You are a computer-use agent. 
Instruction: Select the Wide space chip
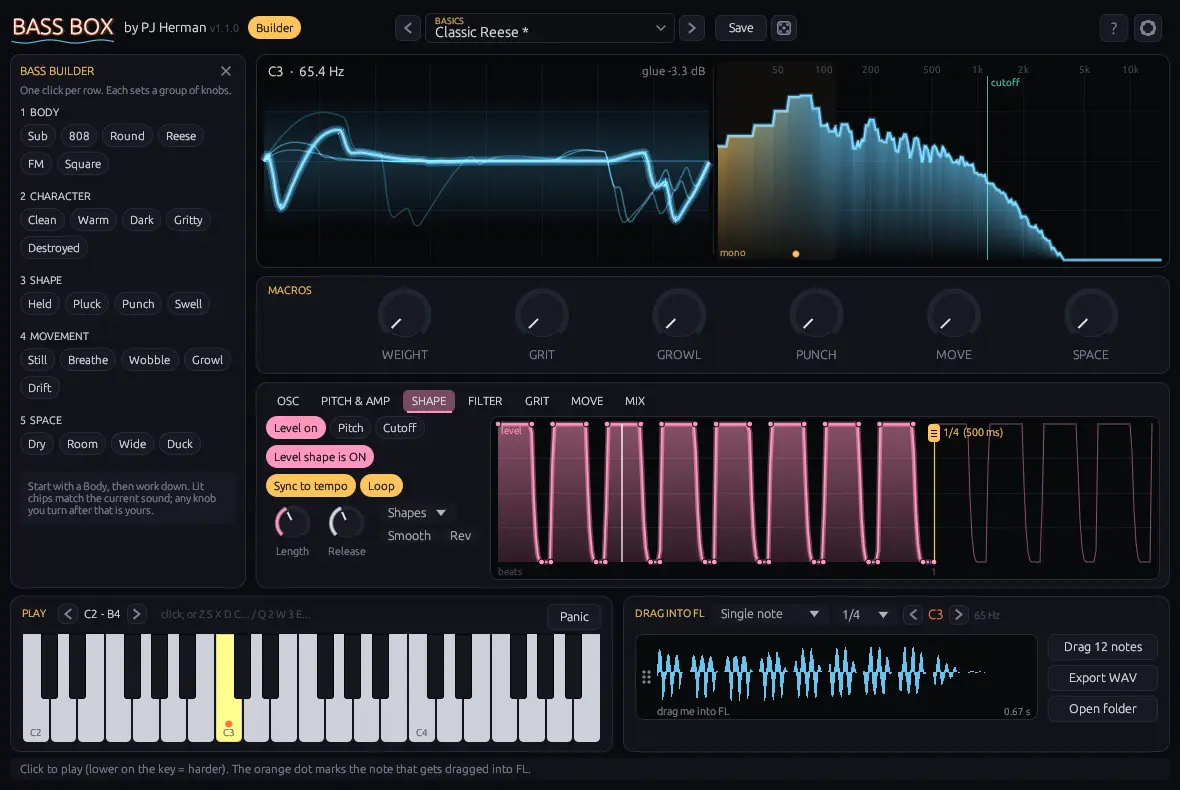click(132, 445)
